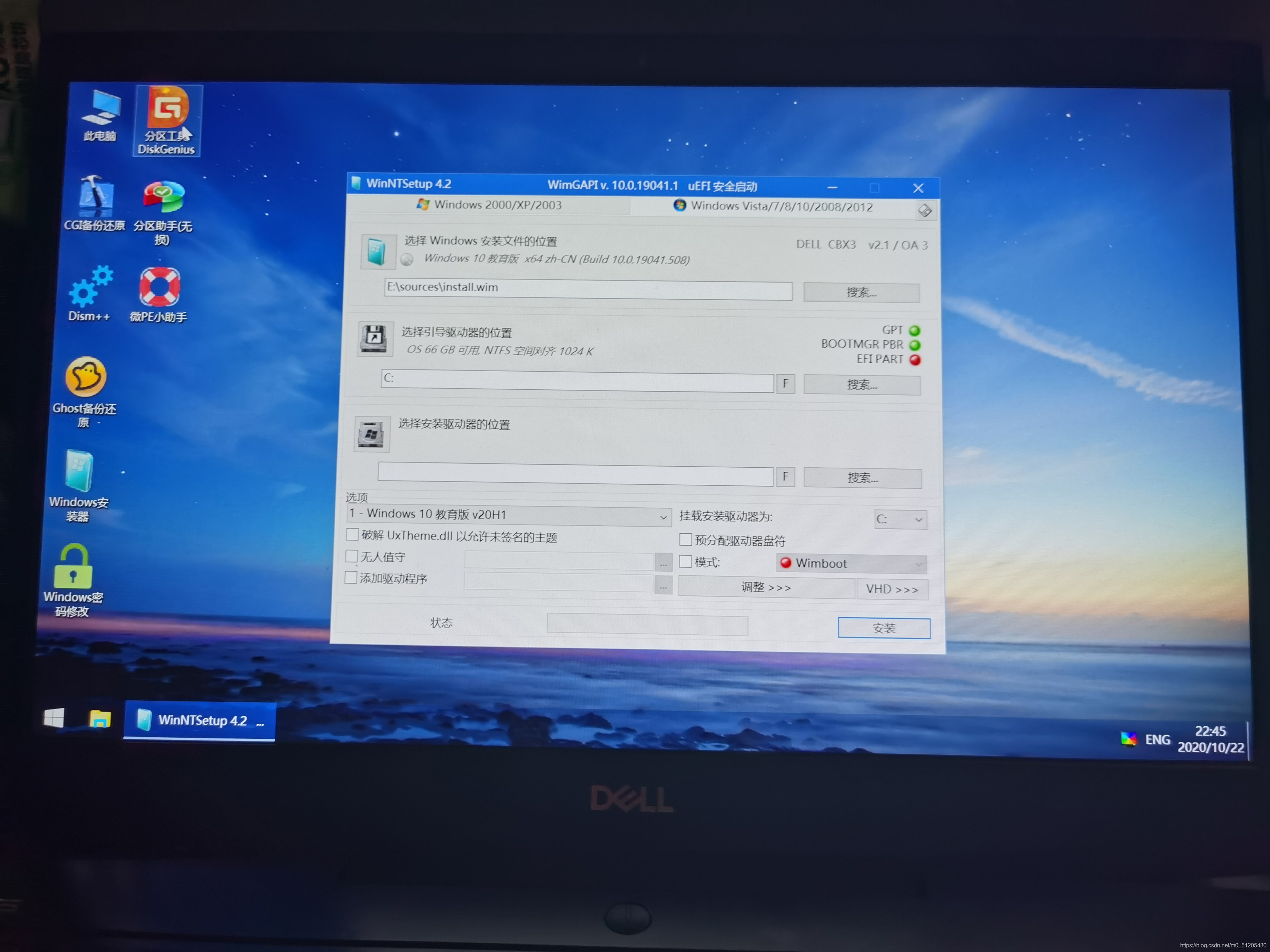This screenshot has width=1270, height=952.
Task: Enable 破解 UxTheme.dll checkbox
Action: click(353, 535)
